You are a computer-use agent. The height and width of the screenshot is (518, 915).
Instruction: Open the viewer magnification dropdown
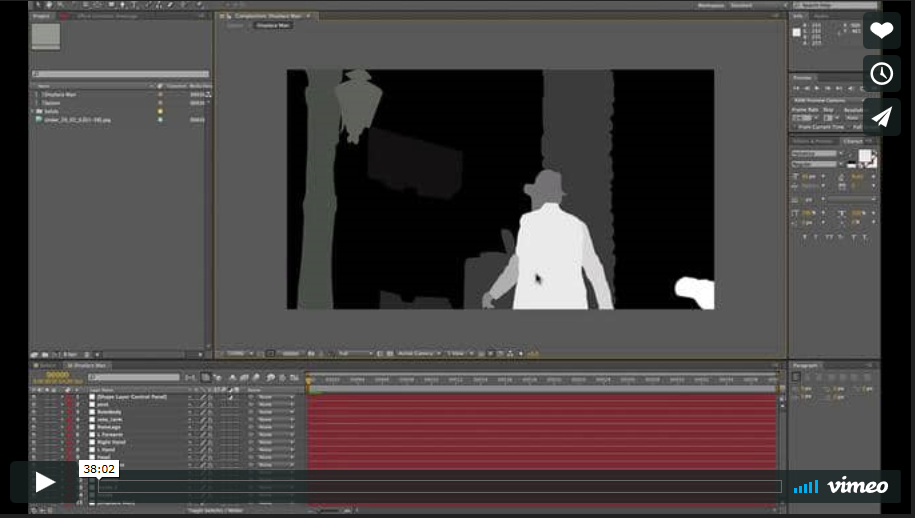pos(239,354)
